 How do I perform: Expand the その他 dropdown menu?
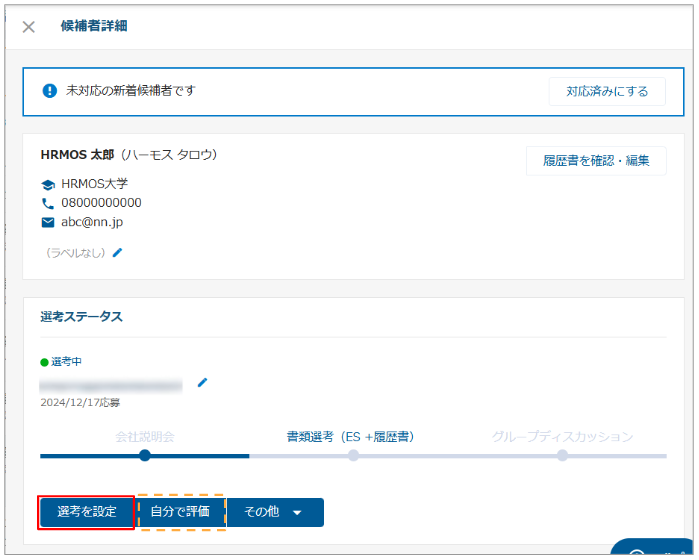coord(274,512)
